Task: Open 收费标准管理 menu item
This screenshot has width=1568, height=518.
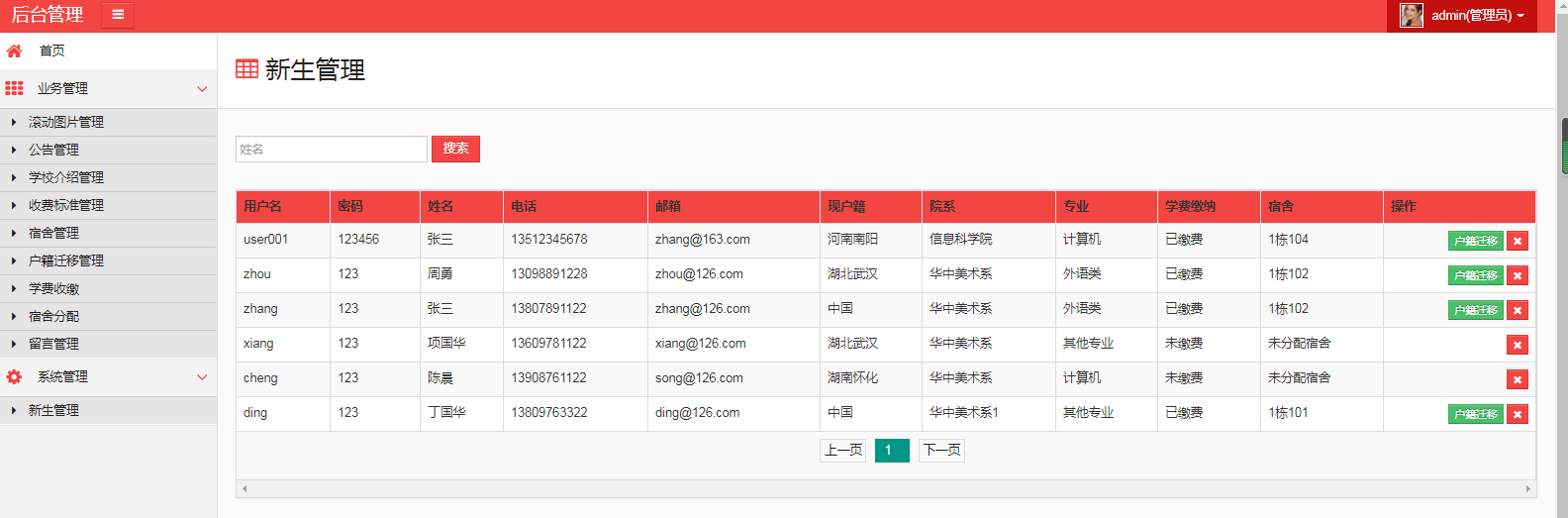Action: click(x=109, y=205)
